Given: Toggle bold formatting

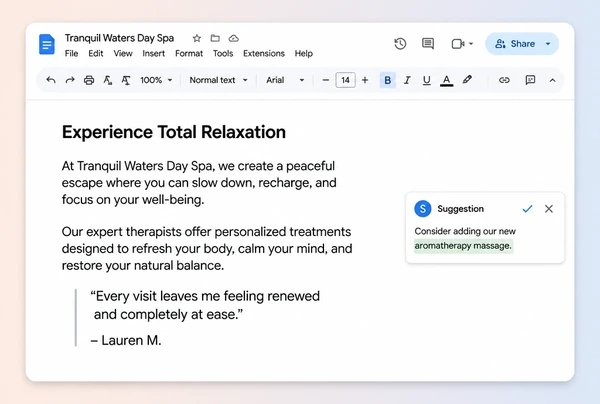Looking at the screenshot, I should click(388, 80).
